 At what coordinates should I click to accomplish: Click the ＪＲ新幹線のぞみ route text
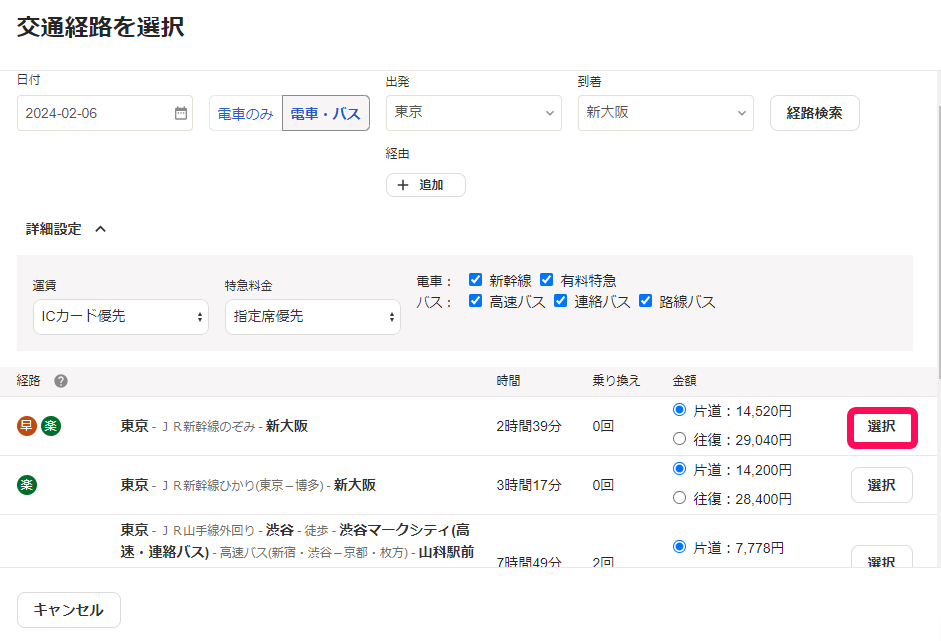[209, 427]
